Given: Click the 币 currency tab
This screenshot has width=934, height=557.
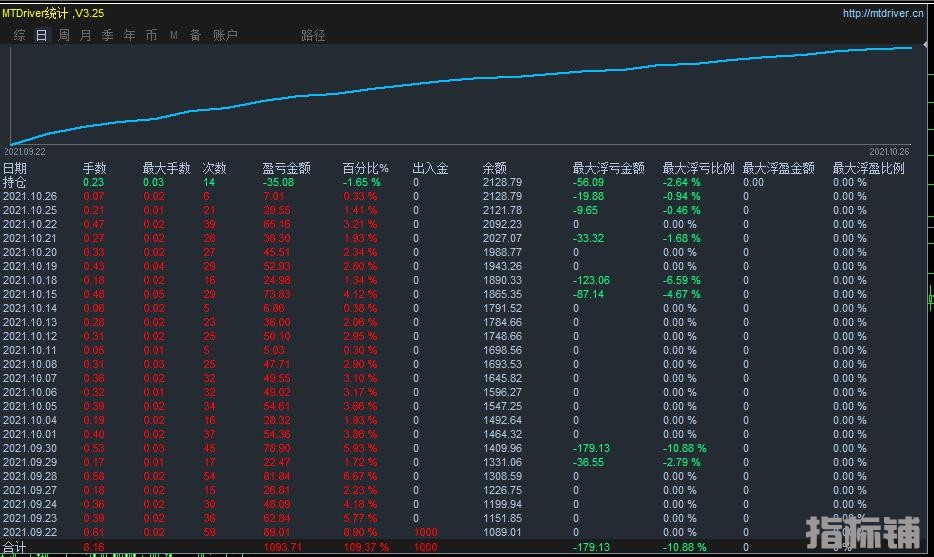Looking at the screenshot, I should coord(151,35).
